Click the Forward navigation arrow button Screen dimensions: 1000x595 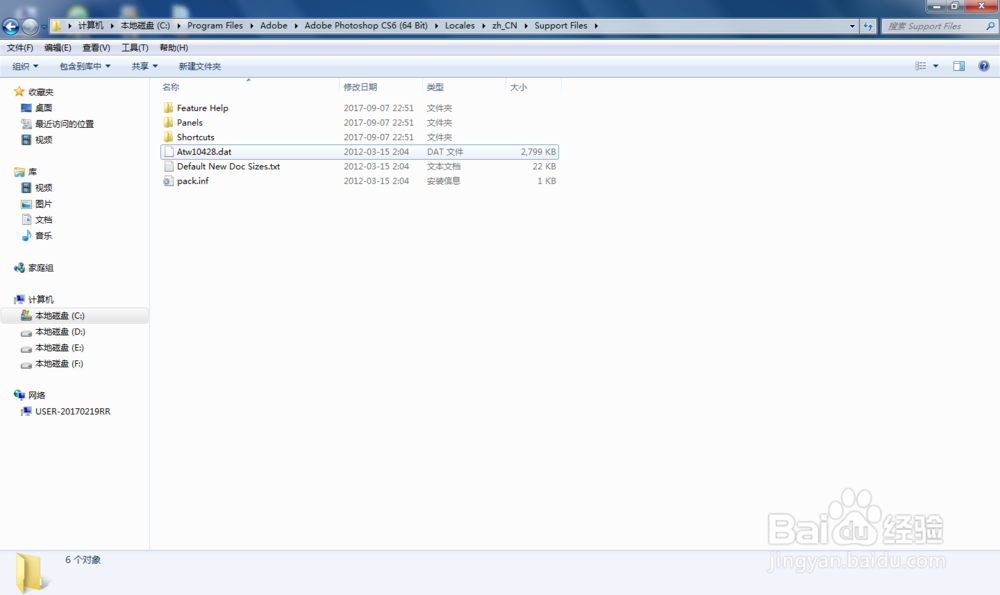click(x=30, y=26)
